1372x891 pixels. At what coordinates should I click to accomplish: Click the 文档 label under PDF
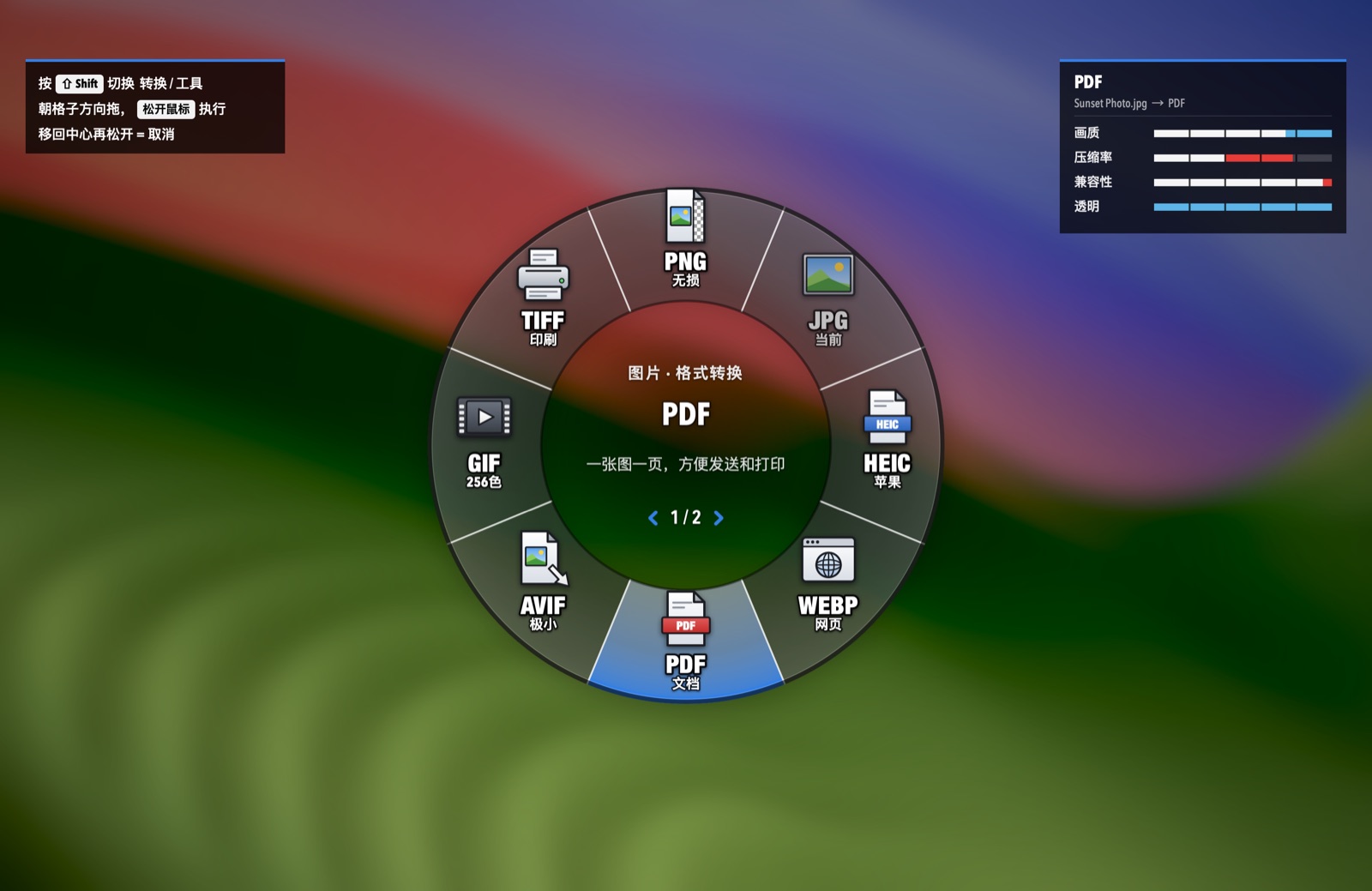pyautogui.click(x=685, y=683)
